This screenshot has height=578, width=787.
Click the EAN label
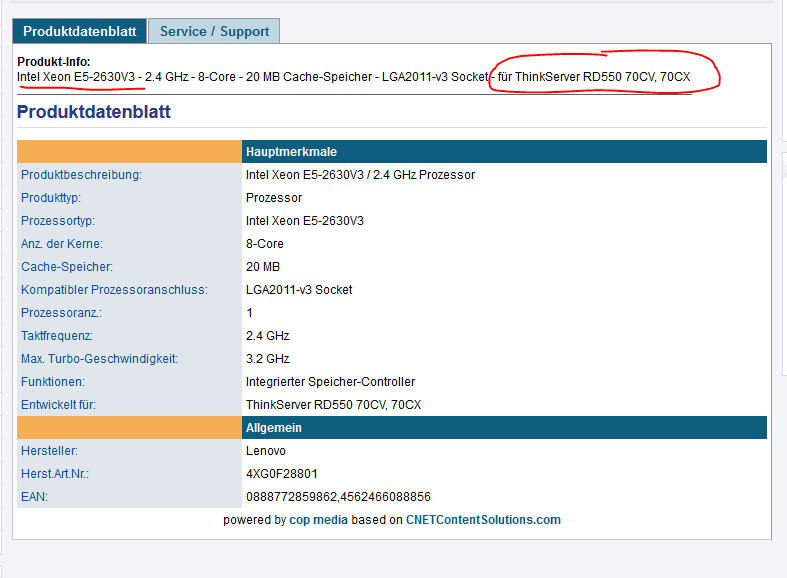[34, 497]
